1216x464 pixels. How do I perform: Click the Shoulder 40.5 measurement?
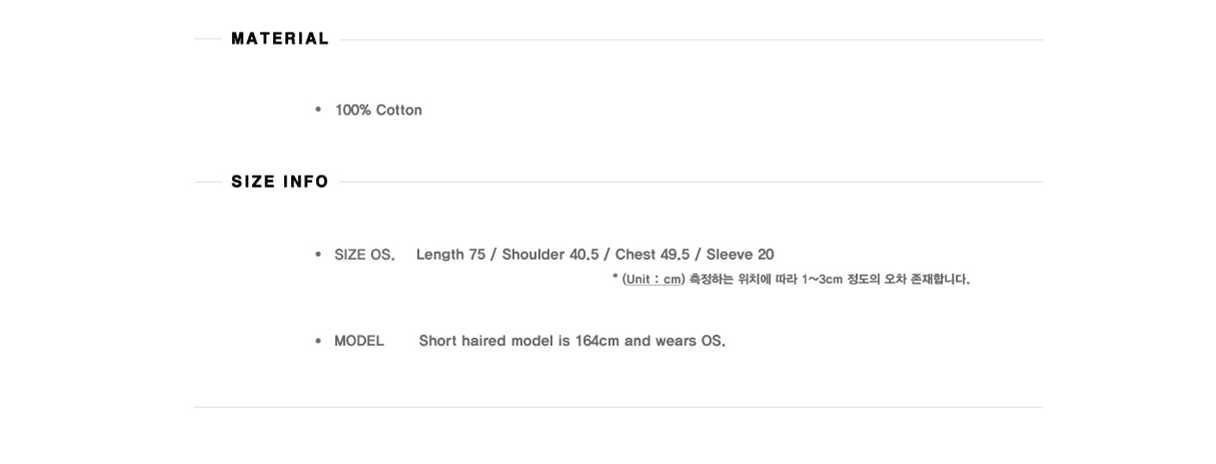click(x=550, y=255)
